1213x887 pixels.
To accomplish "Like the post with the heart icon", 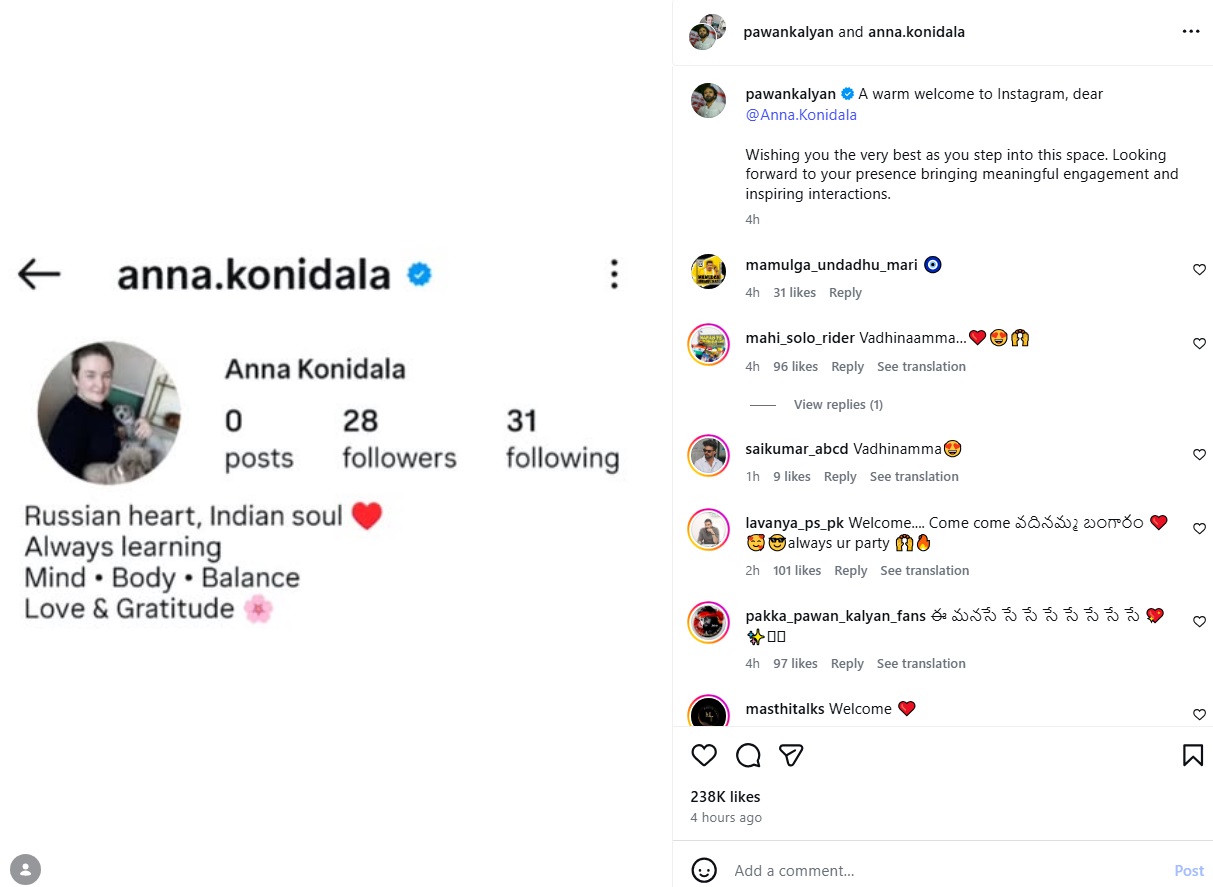I will click(704, 755).
